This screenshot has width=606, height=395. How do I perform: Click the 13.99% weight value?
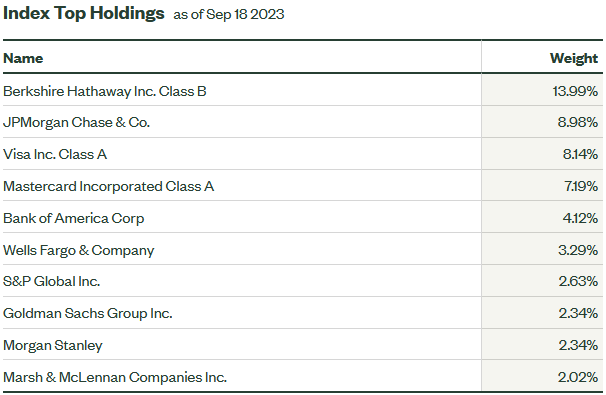pos(575,91)
